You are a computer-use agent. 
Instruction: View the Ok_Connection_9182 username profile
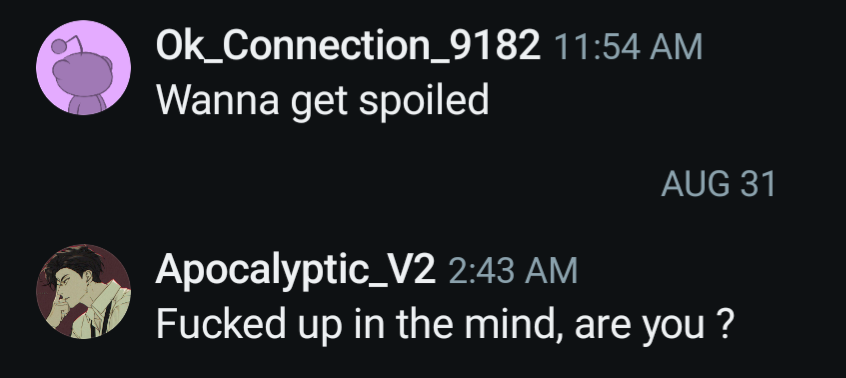pos(348,45)
